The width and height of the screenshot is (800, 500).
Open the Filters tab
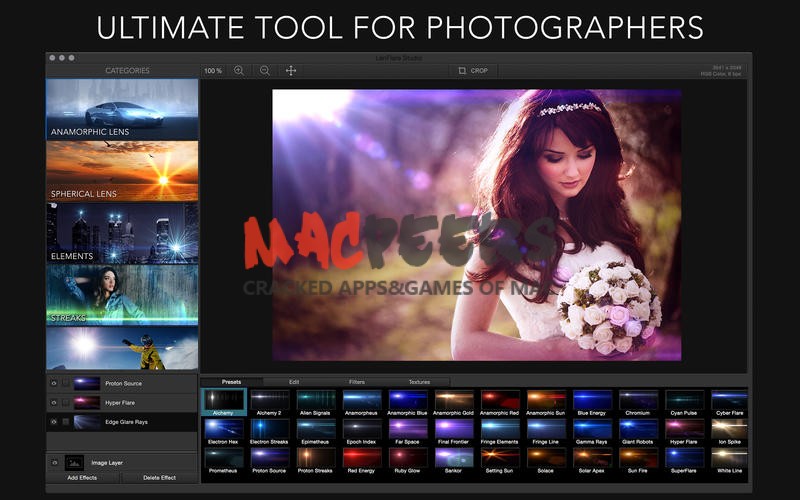(357, 382)
